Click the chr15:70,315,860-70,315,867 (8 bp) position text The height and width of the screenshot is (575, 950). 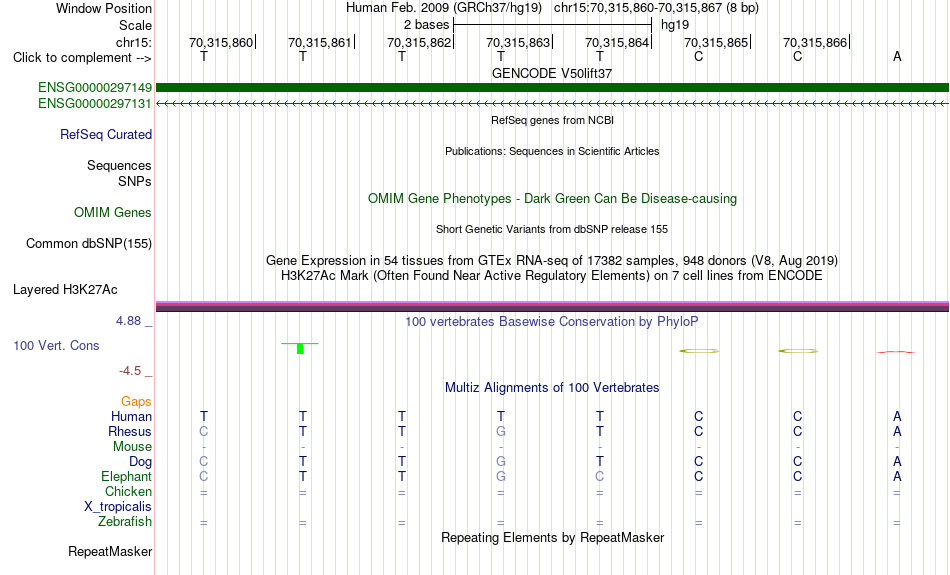click(x=656, y=8)
